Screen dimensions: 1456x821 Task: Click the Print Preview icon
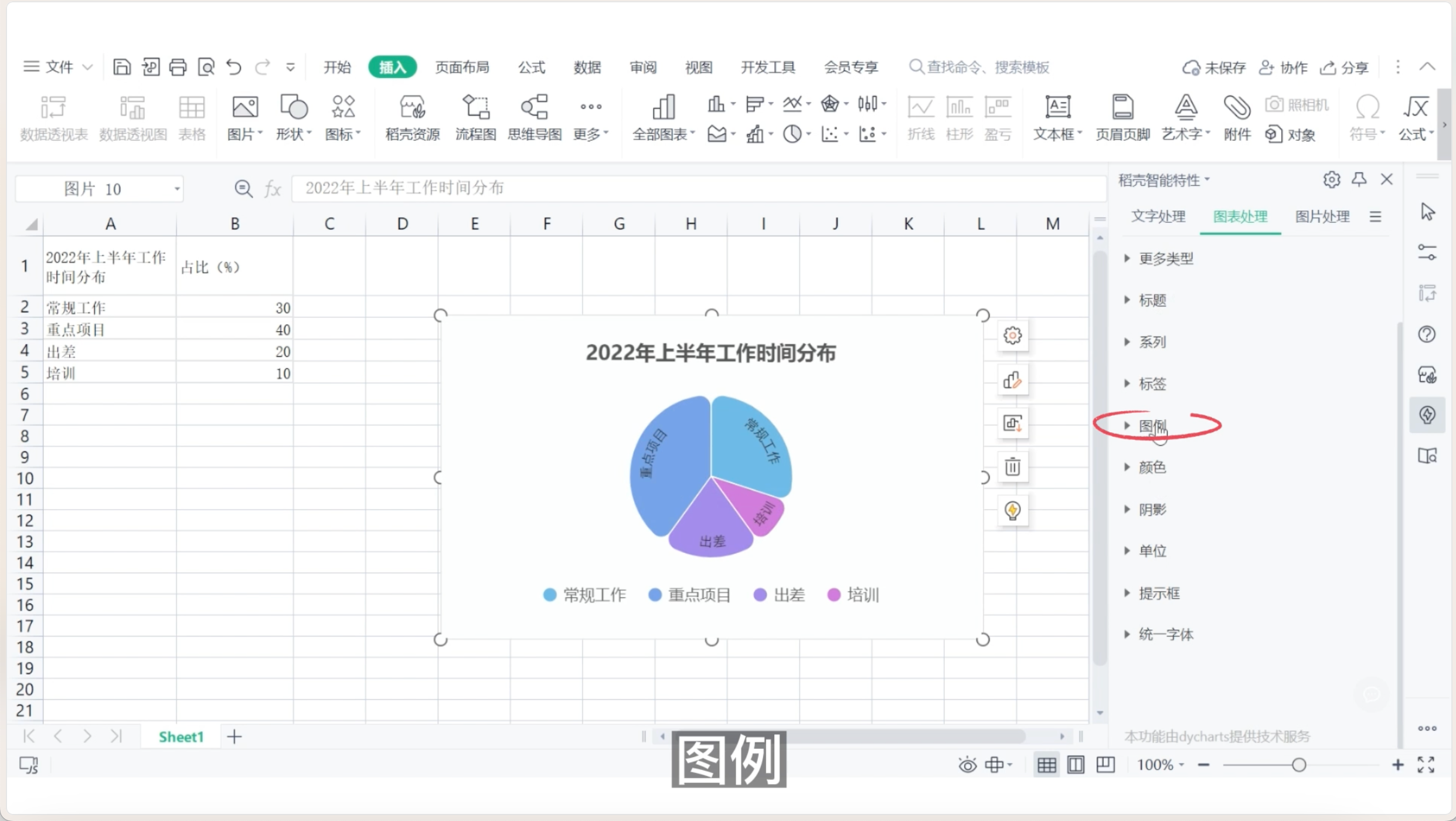206,67
